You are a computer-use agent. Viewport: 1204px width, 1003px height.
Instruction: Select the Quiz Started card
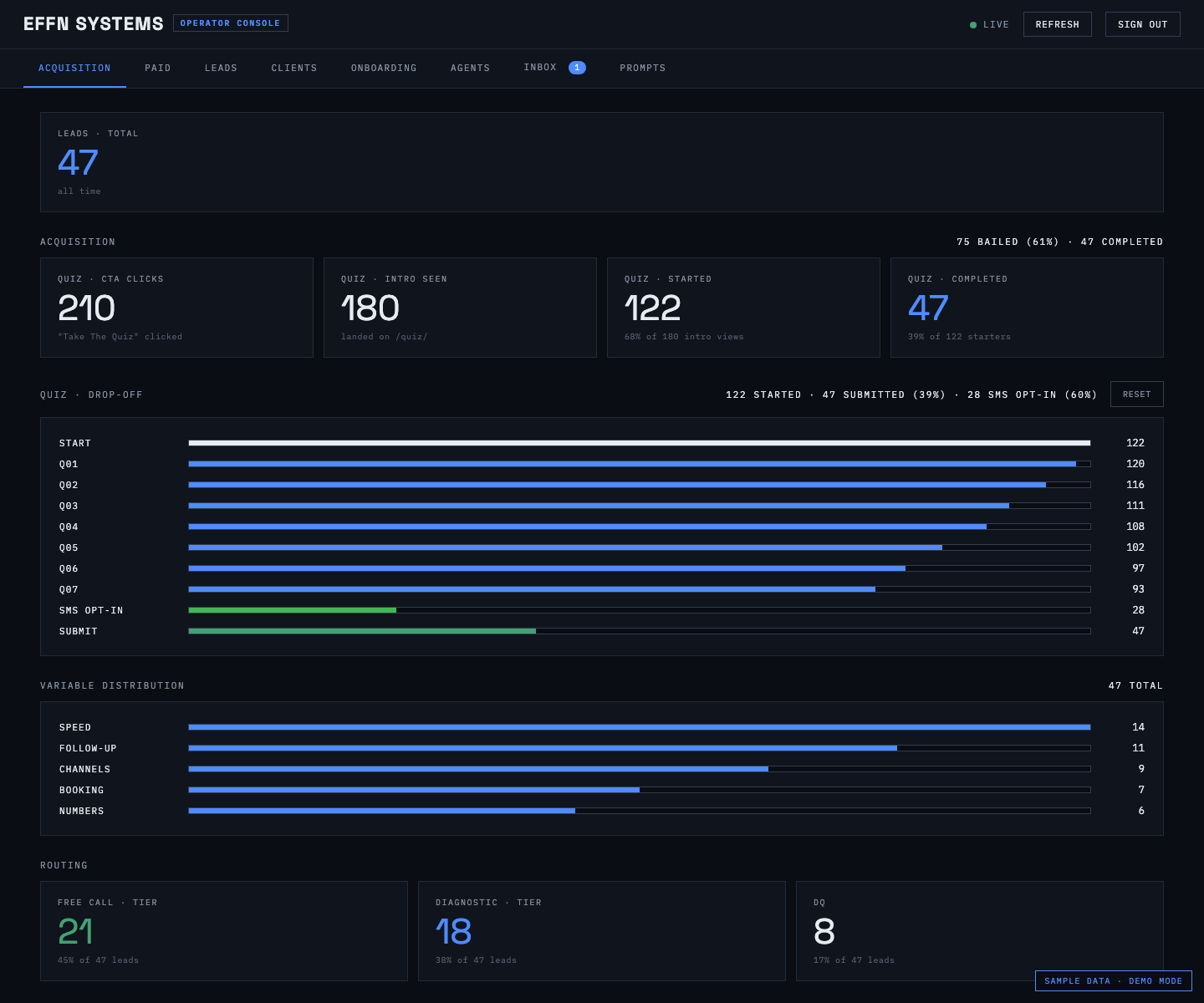click(x=743, y=308)
